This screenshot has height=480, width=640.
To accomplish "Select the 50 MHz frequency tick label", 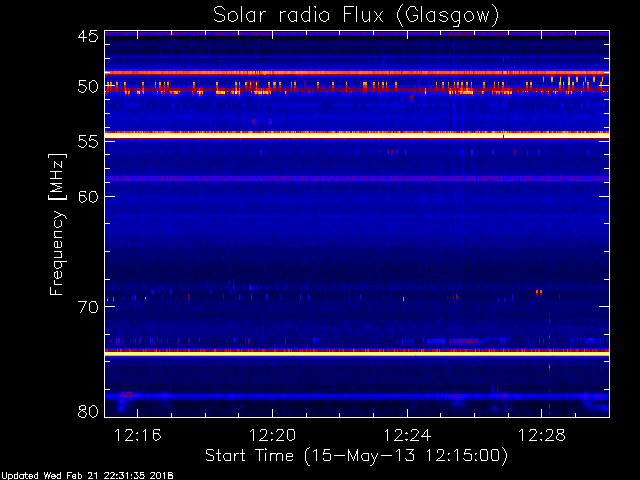I will point(88,87).
